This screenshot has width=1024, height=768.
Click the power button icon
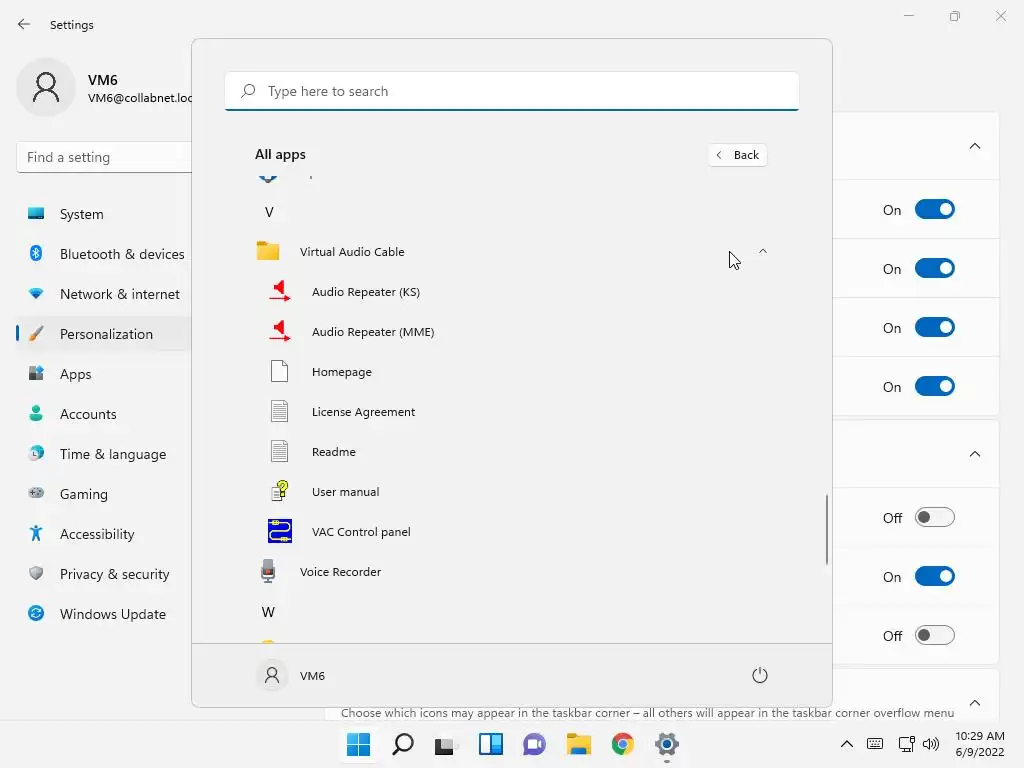760,675
